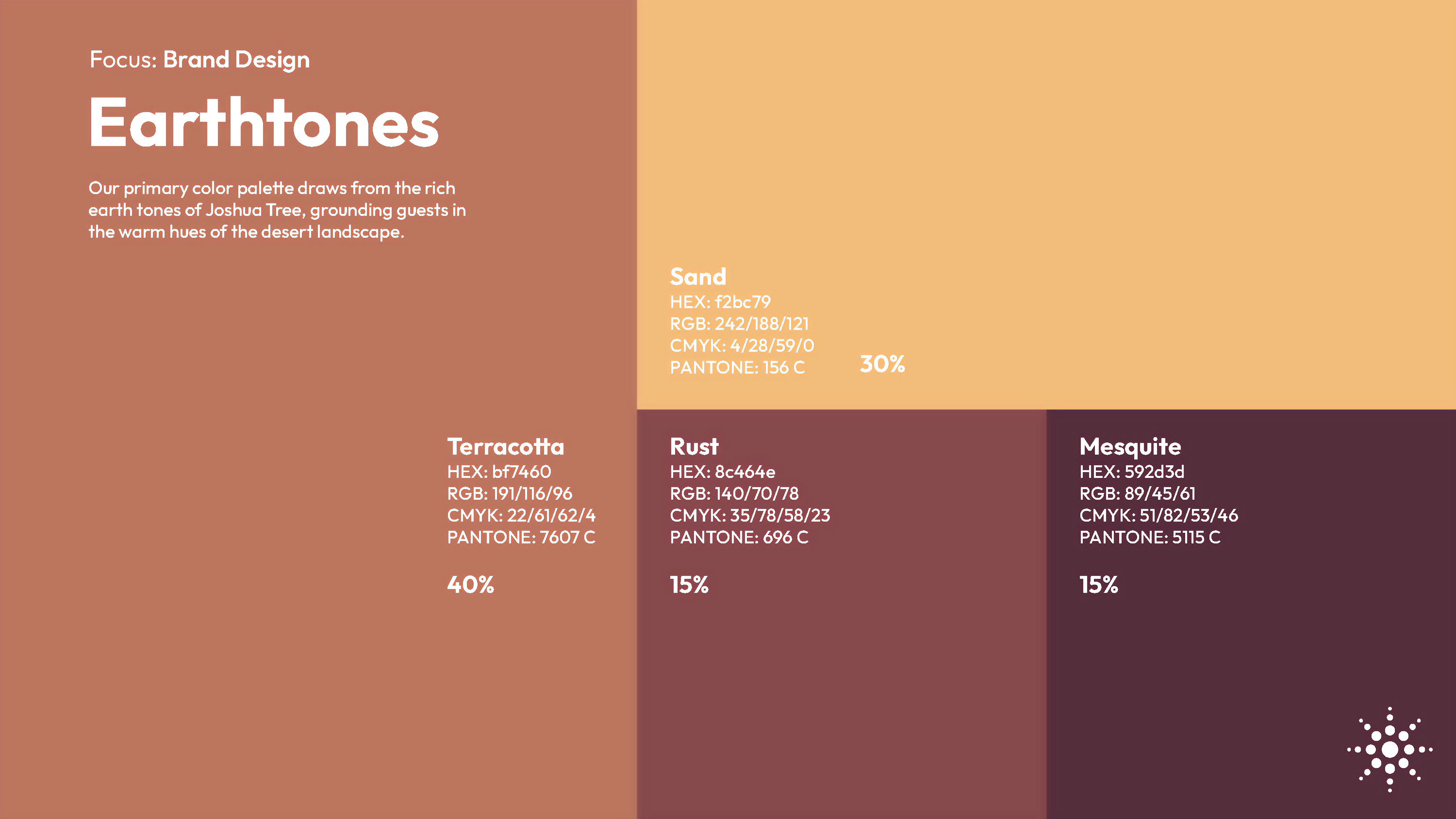
Task: Click the Terracotta 40% percentage label
Action: tap(470, 585)
